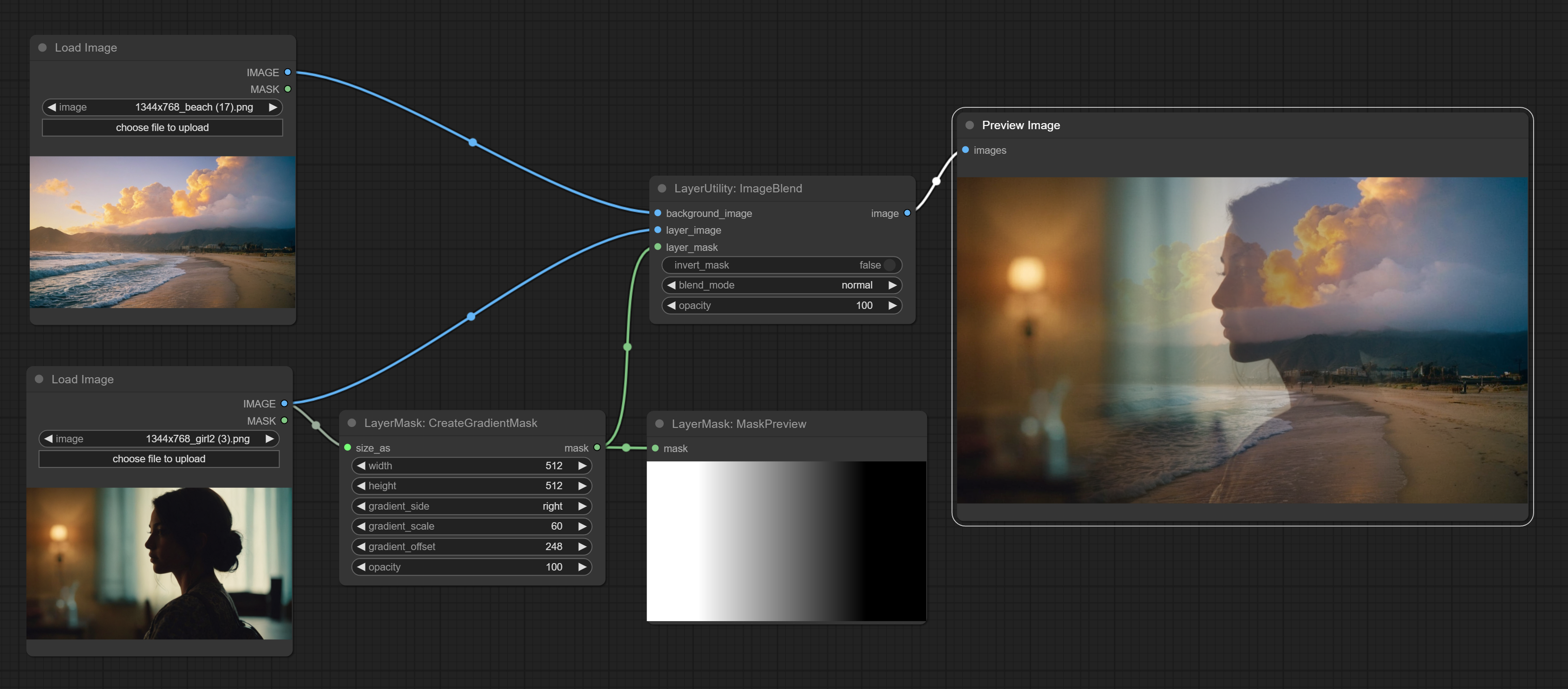Click IMAGE output port of beach Load Image
1568x689 pixels.
[x=288, y=72]
